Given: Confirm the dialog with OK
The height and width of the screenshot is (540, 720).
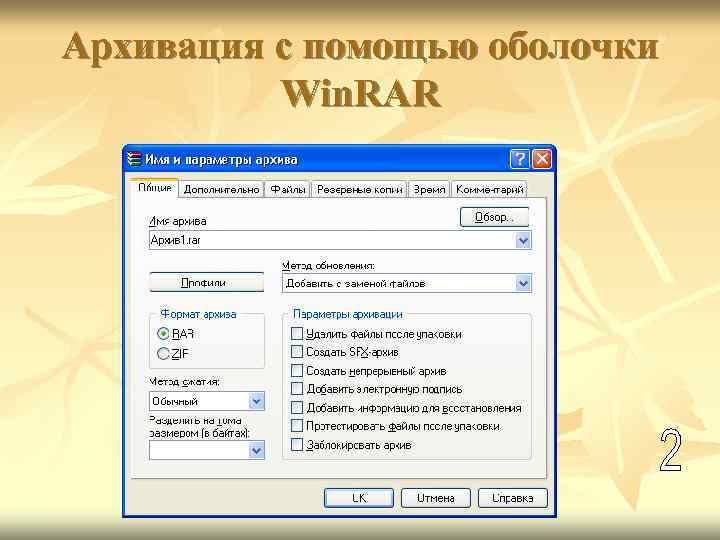Looking at the screenshot, I should [x=359, y=498].
